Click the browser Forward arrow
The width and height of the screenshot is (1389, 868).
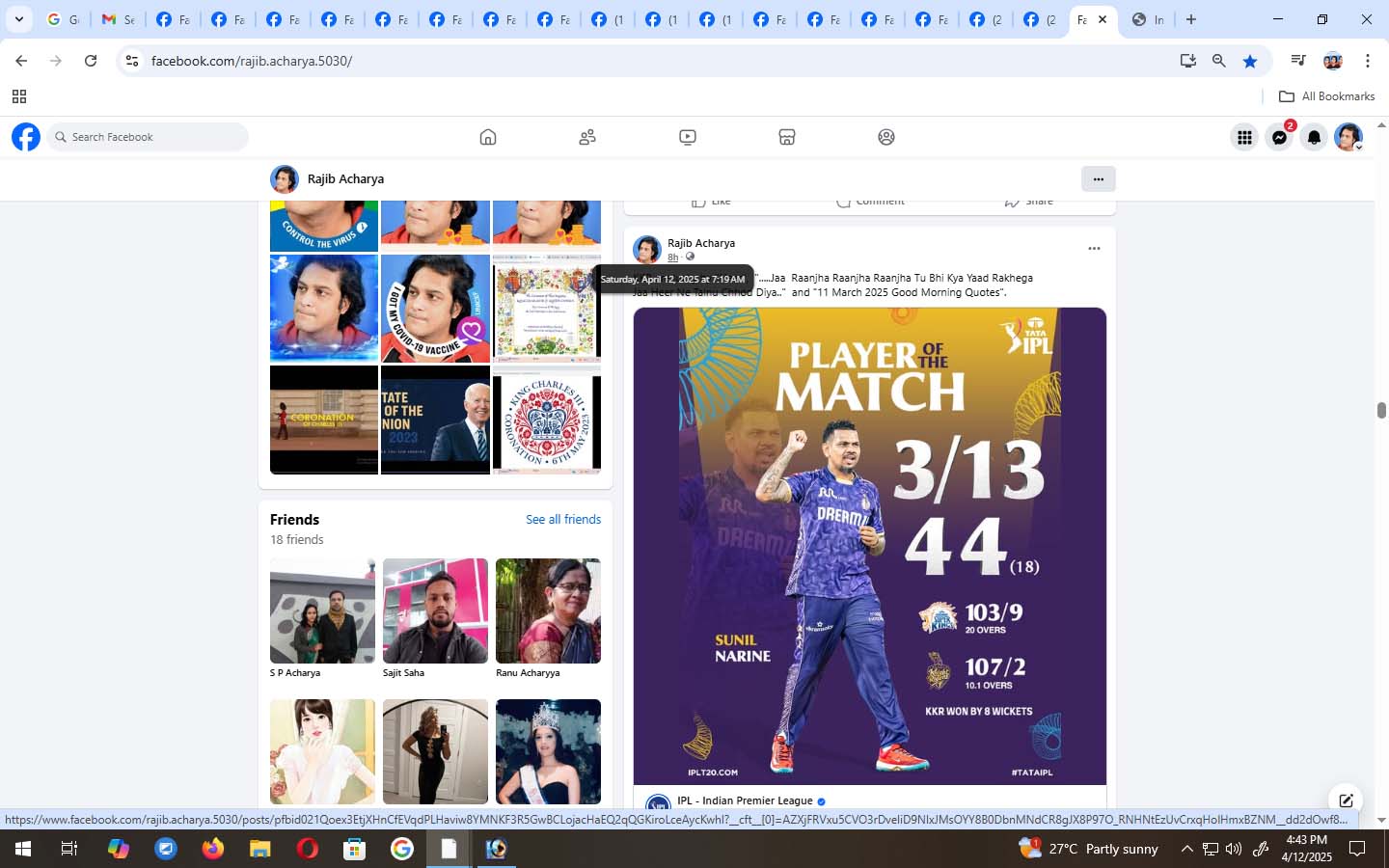(56, 61)
